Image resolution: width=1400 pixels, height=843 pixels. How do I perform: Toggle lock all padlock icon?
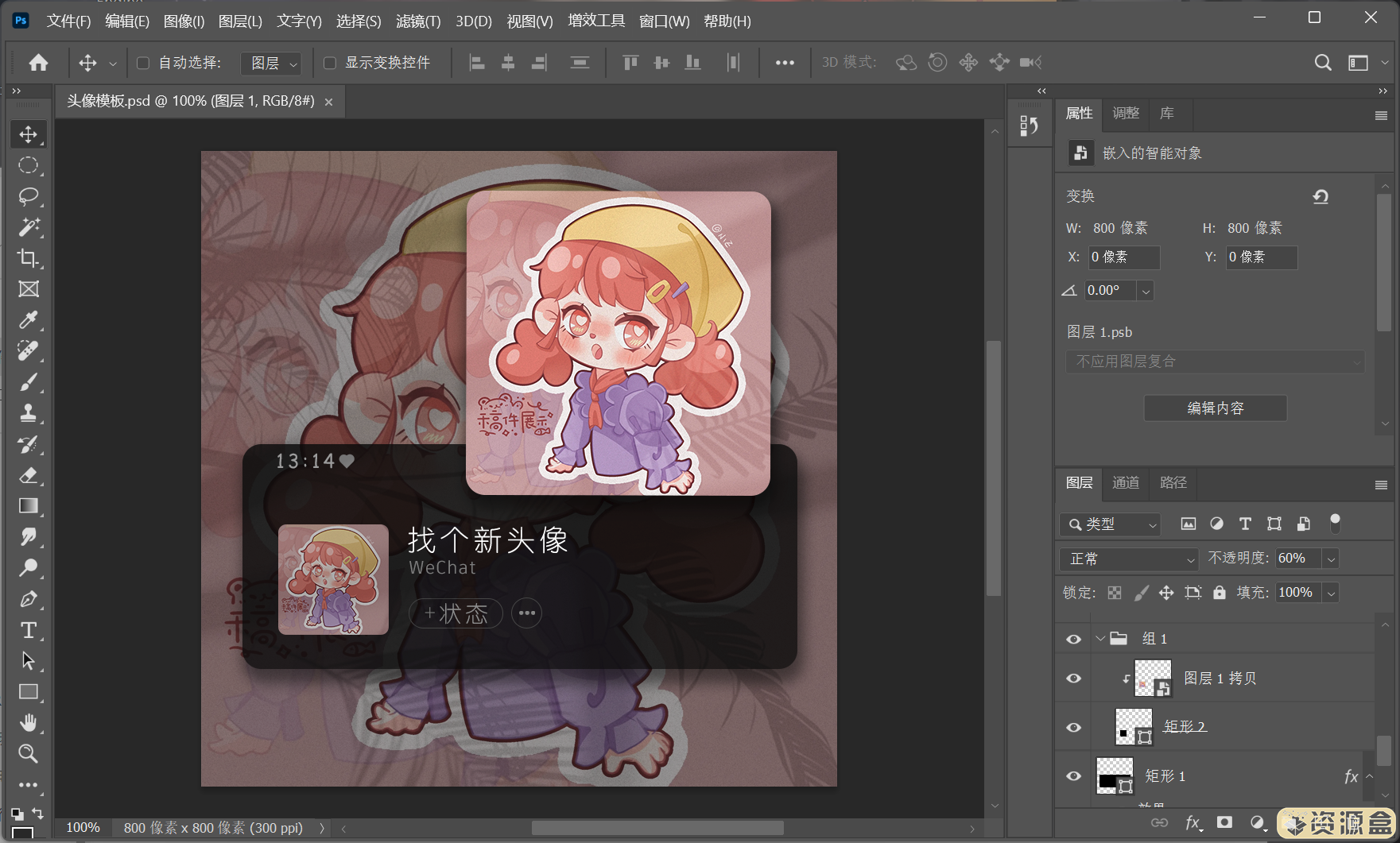point(1220,593)
